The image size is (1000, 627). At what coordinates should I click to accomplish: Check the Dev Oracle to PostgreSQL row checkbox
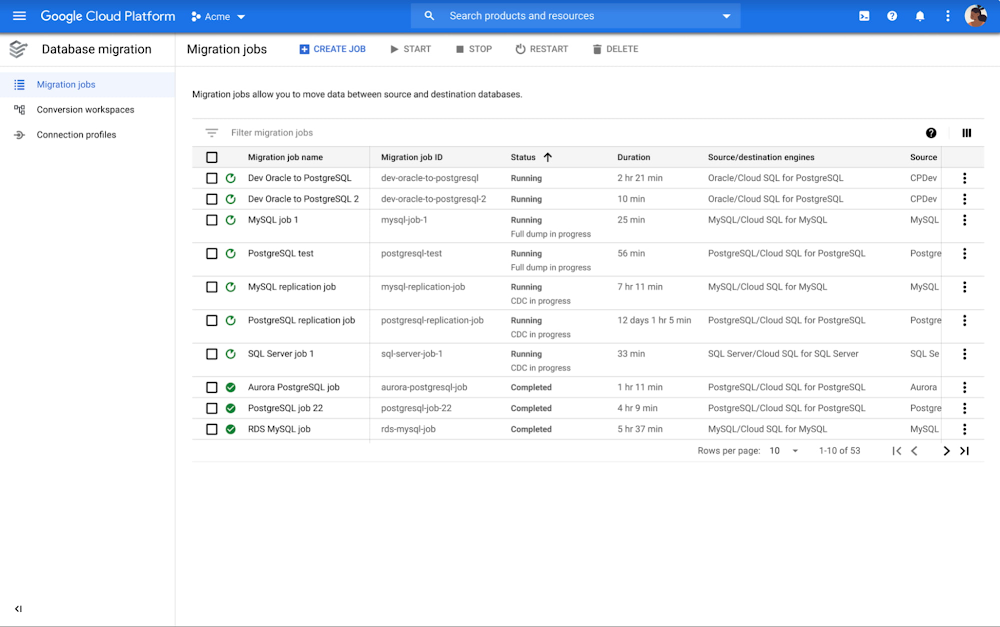point(212,178)
